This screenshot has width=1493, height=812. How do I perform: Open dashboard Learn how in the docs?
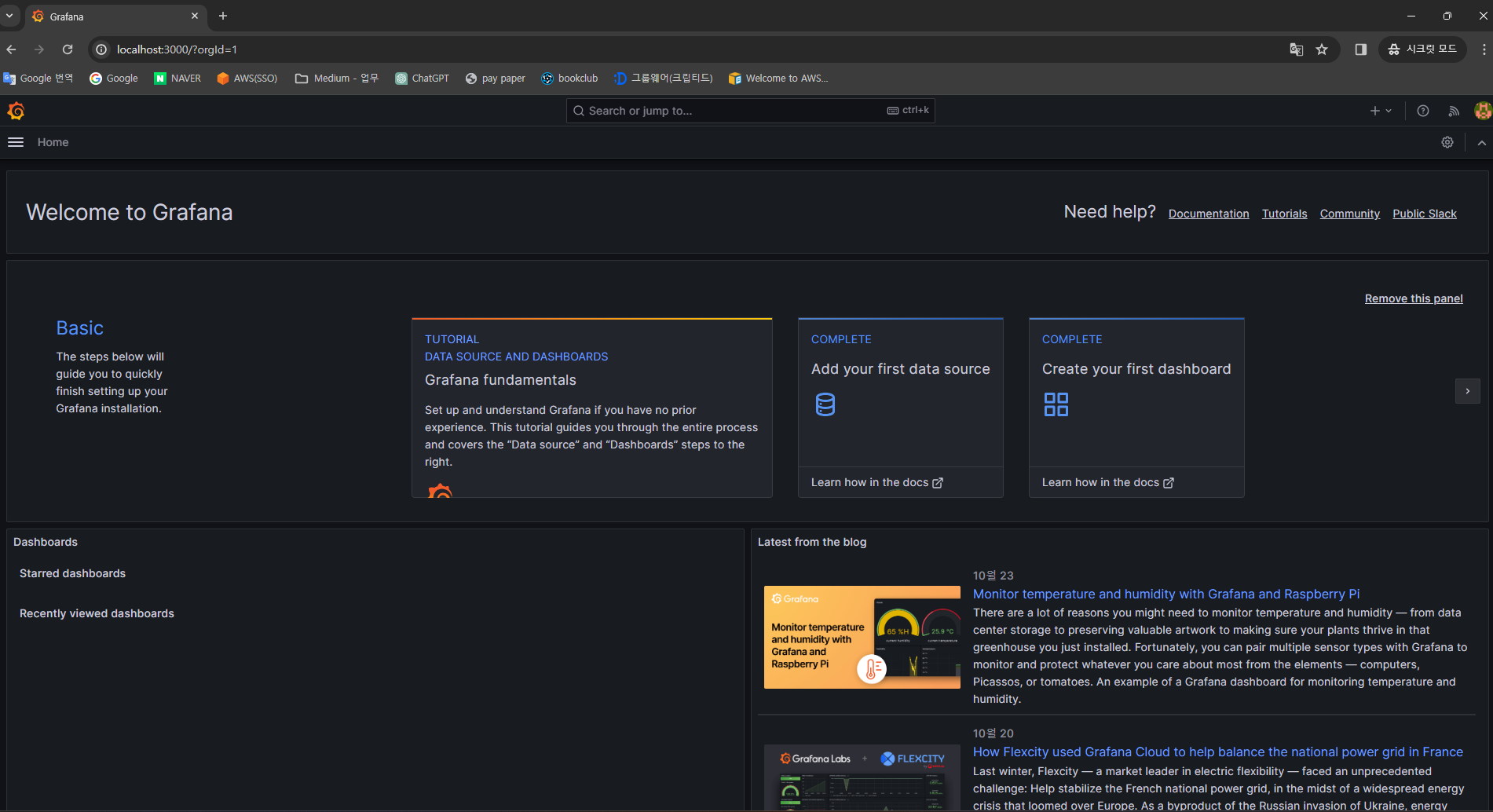pyautogui.click(x=1107, y=482)
